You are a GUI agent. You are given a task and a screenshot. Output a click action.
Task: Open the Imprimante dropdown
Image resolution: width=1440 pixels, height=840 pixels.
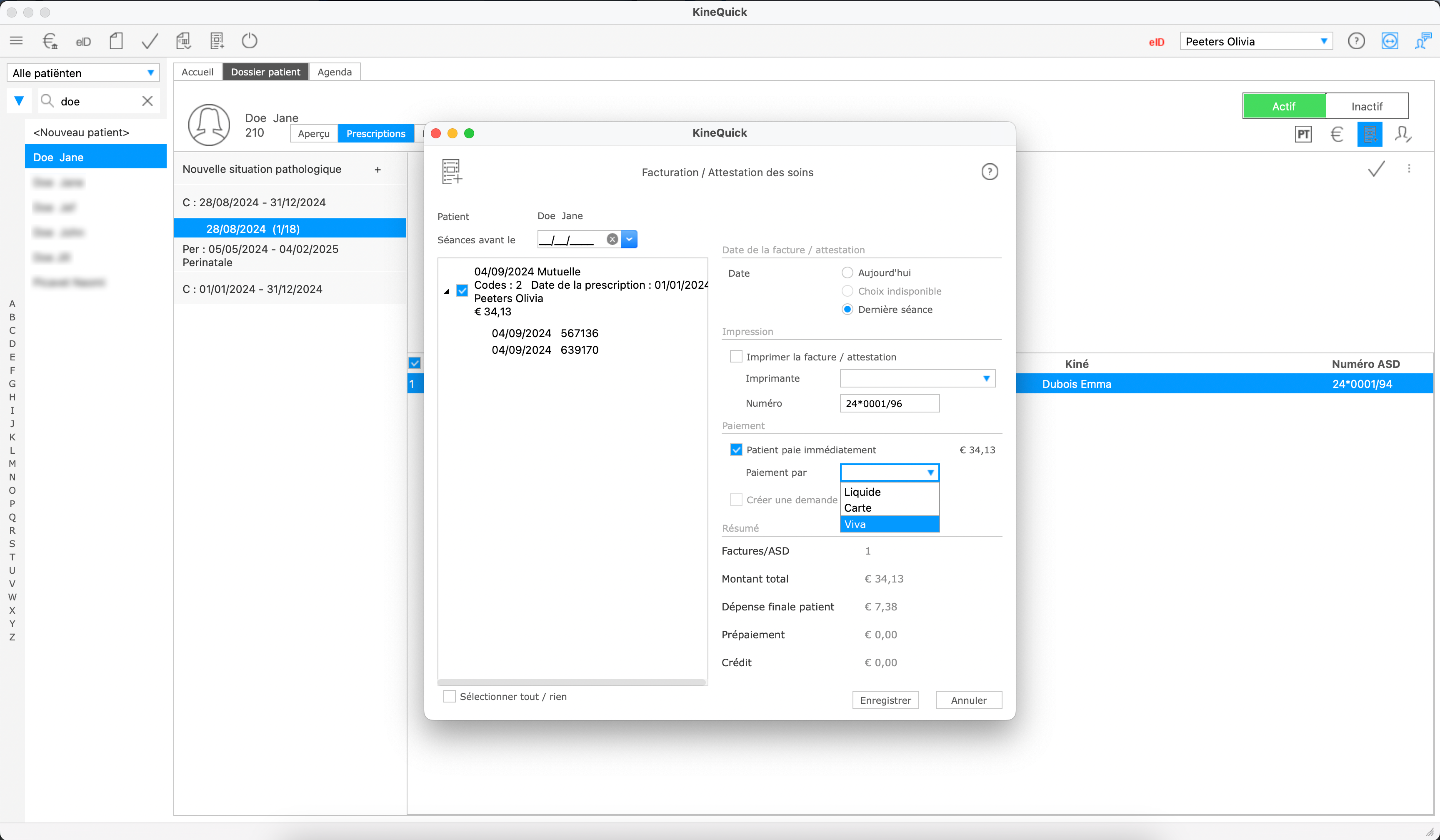tap(917, 378)
